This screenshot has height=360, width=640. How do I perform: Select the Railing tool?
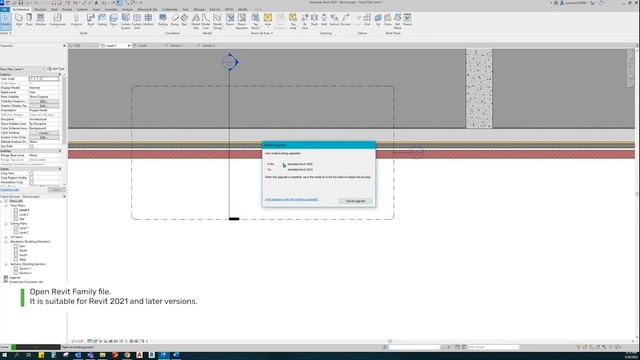pos(162,20)
